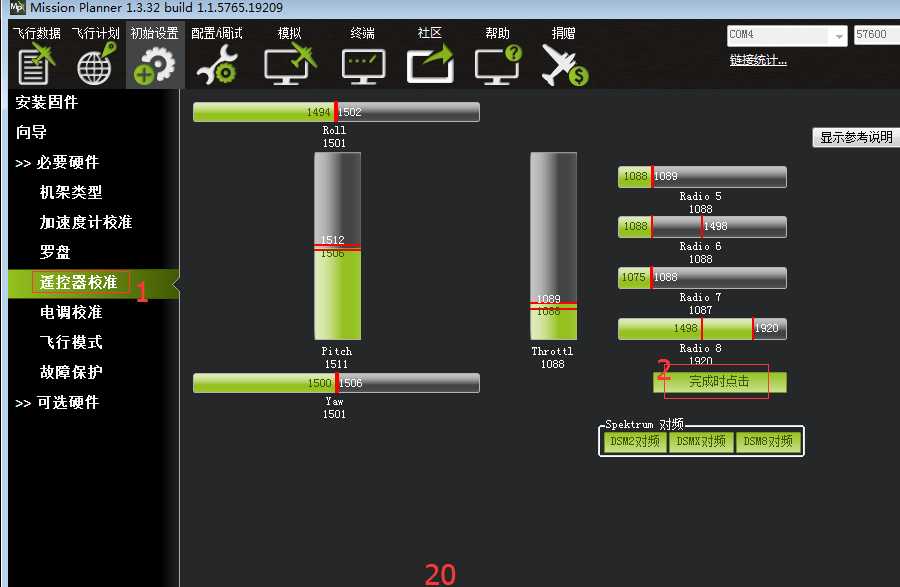Click the 捐赠 donate airplane icon
900x587 pixels.
[x=564, y=65]
